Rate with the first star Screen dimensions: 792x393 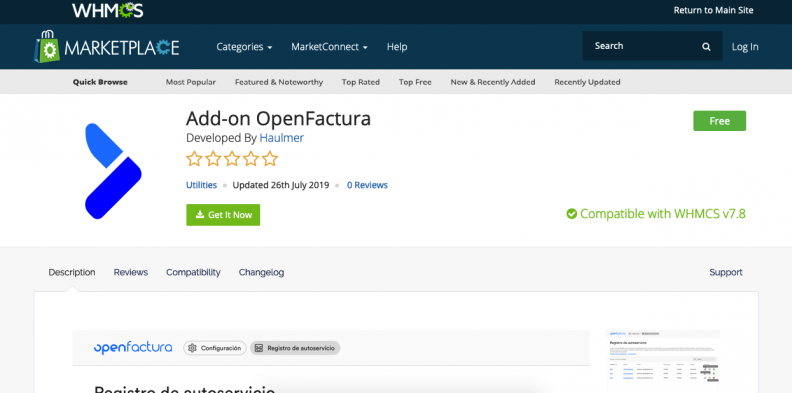pyautogui.click(x=194, y=159)
